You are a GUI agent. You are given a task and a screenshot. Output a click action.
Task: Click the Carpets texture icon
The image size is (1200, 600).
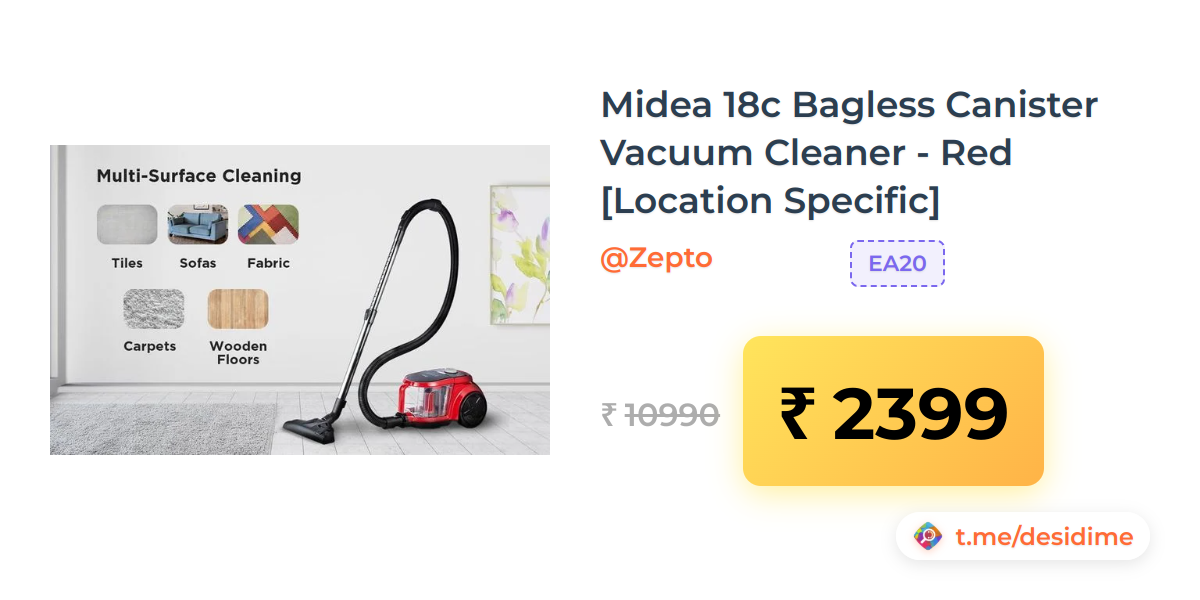pos(153,309)
